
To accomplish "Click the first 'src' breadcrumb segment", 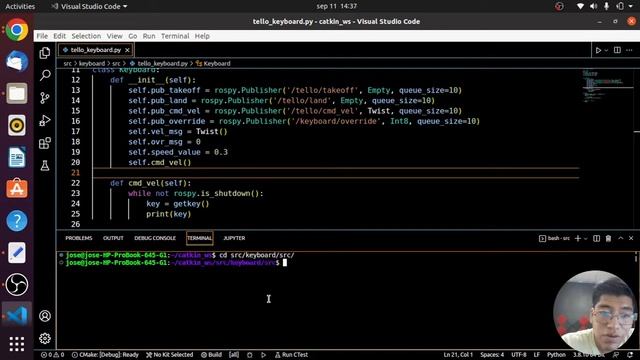I will click(67, 64).
